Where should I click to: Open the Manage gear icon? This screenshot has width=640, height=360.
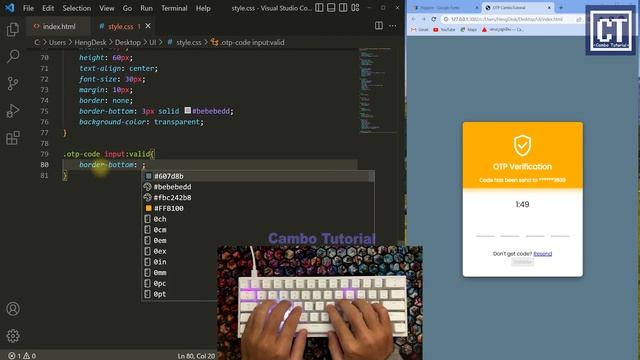pos(13,336)
